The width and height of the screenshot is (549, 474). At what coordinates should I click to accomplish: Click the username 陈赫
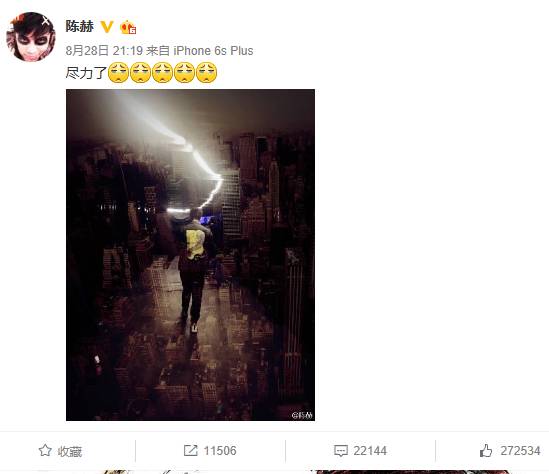[x=80, y=26]
